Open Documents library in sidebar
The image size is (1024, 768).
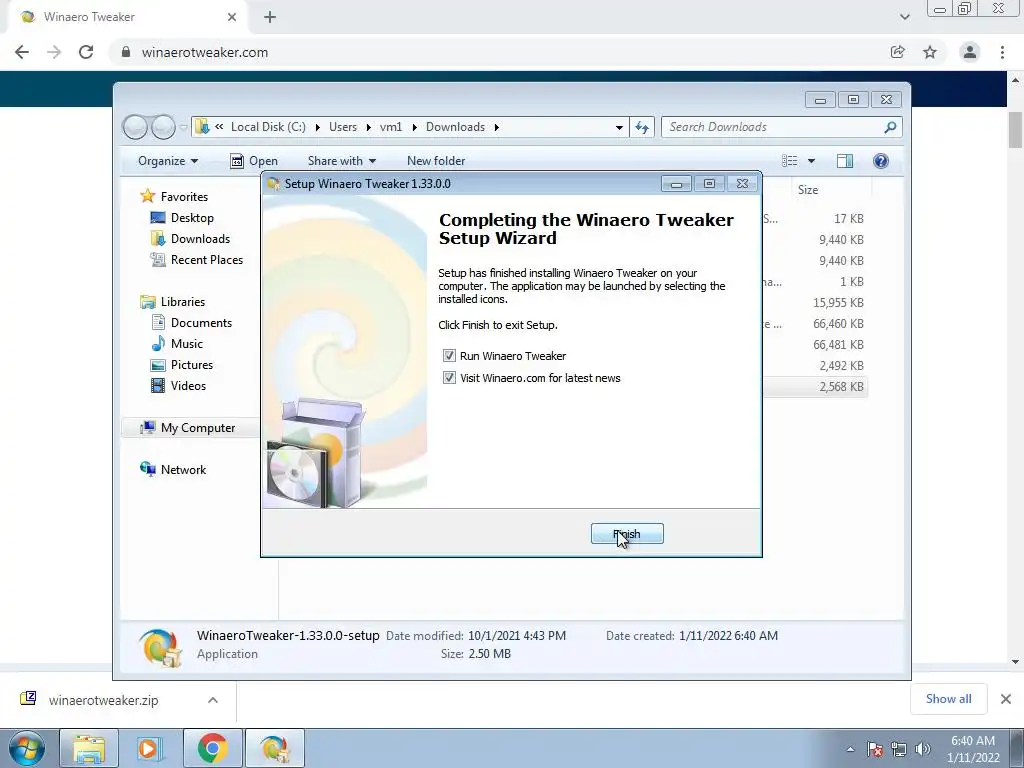201,323
